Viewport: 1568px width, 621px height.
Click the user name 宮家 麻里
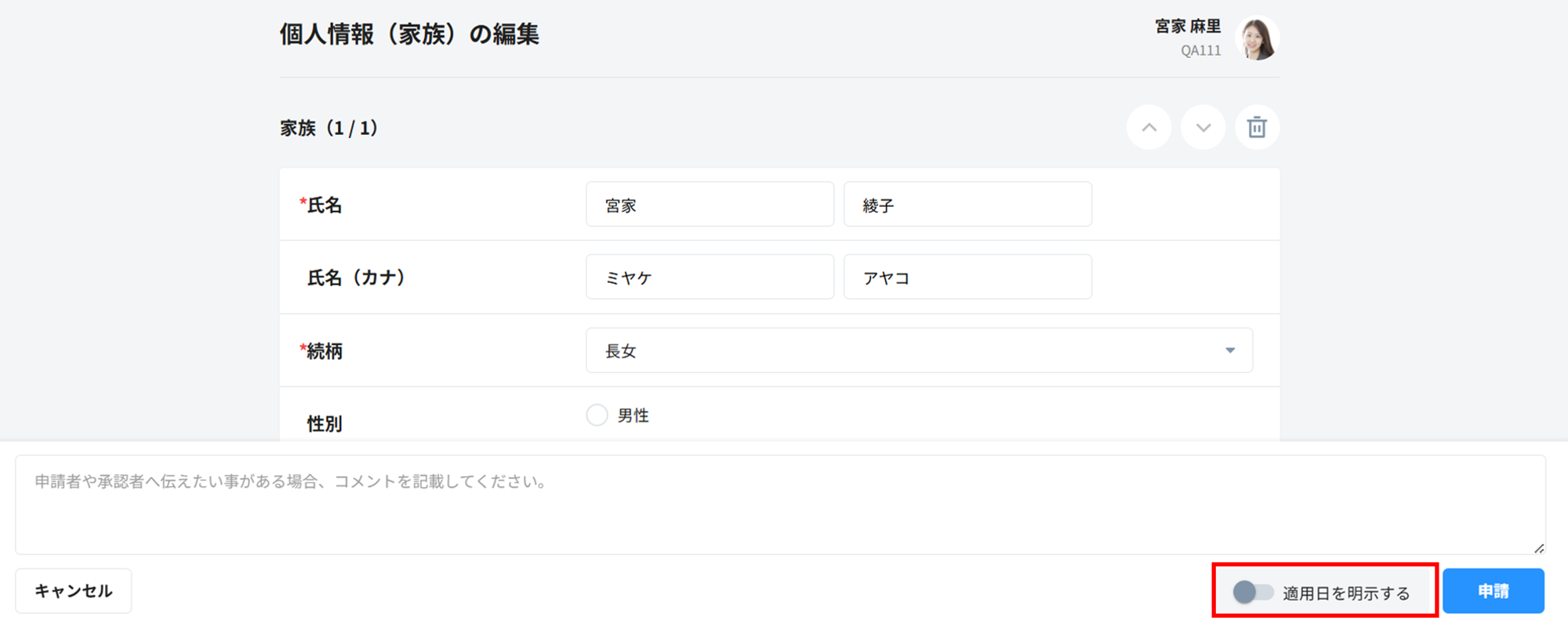pos(1188,27)
